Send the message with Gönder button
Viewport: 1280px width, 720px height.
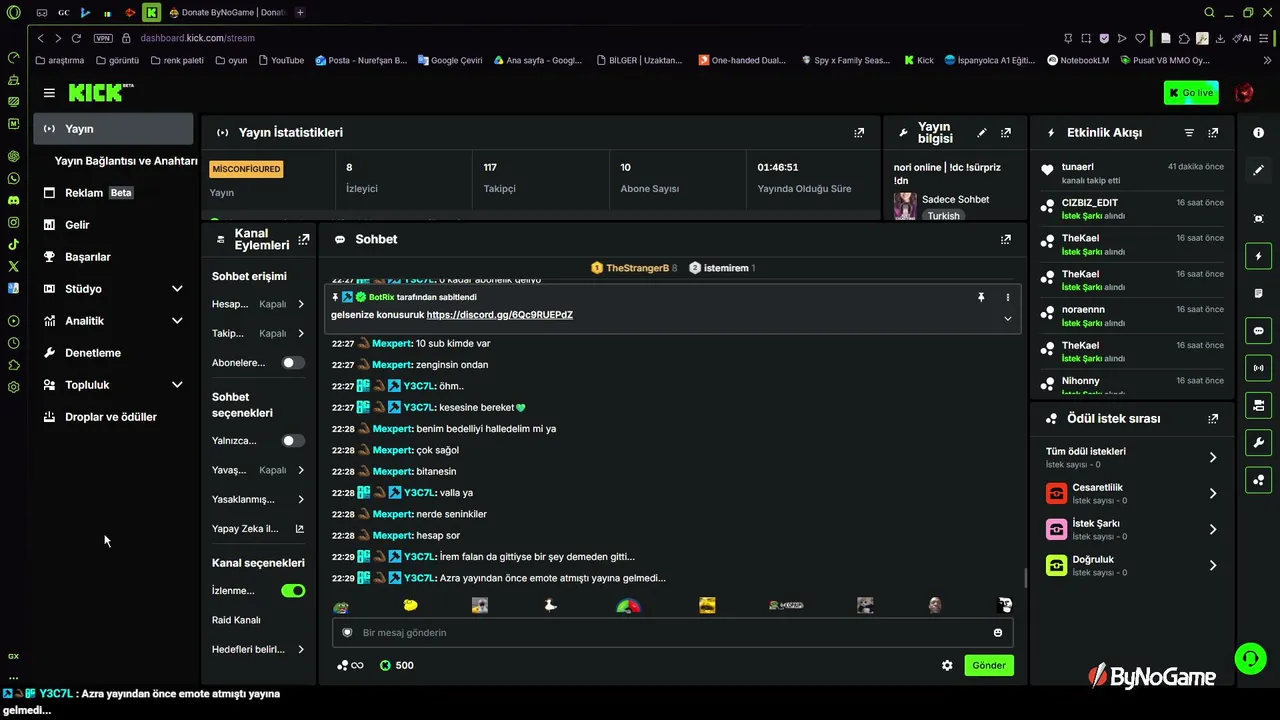pos(989,665)
